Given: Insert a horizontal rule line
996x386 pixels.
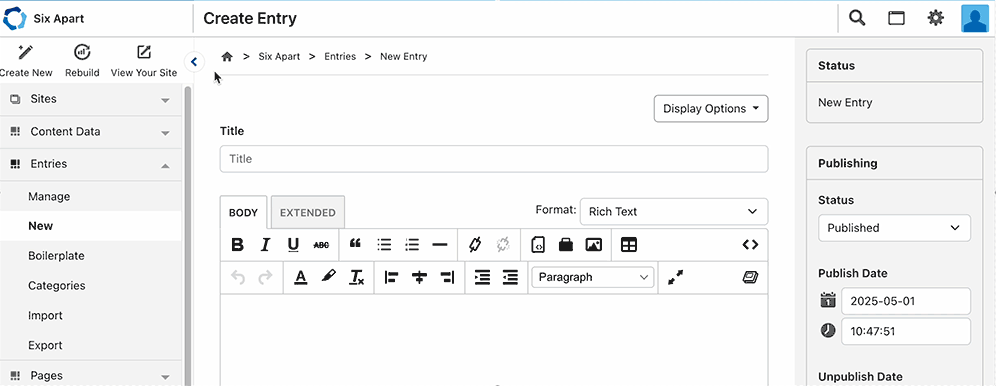Looking at the screenshot, I should (440, 244).
